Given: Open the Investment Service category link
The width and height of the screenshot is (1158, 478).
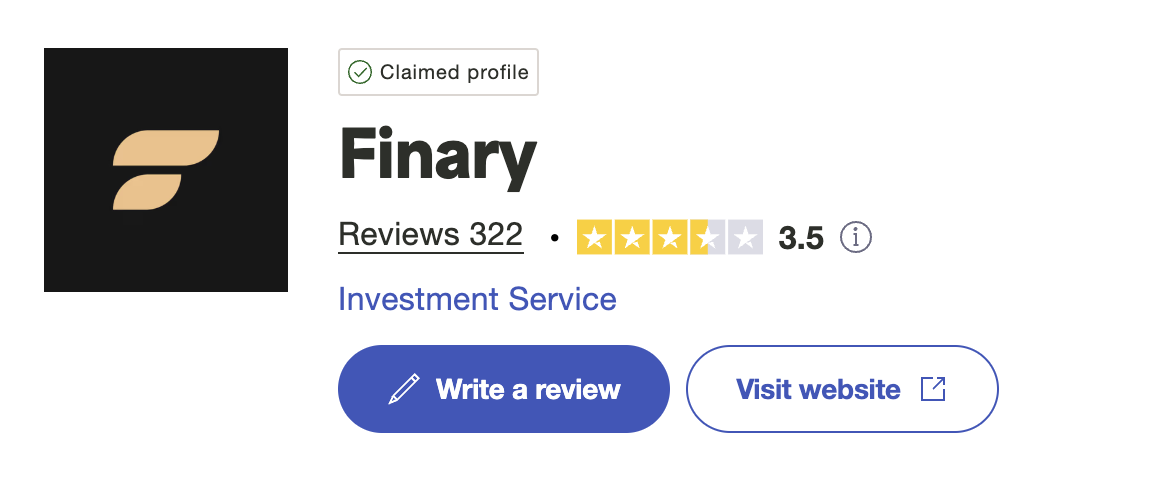Looking at the screenshot, I should point(477,299).
